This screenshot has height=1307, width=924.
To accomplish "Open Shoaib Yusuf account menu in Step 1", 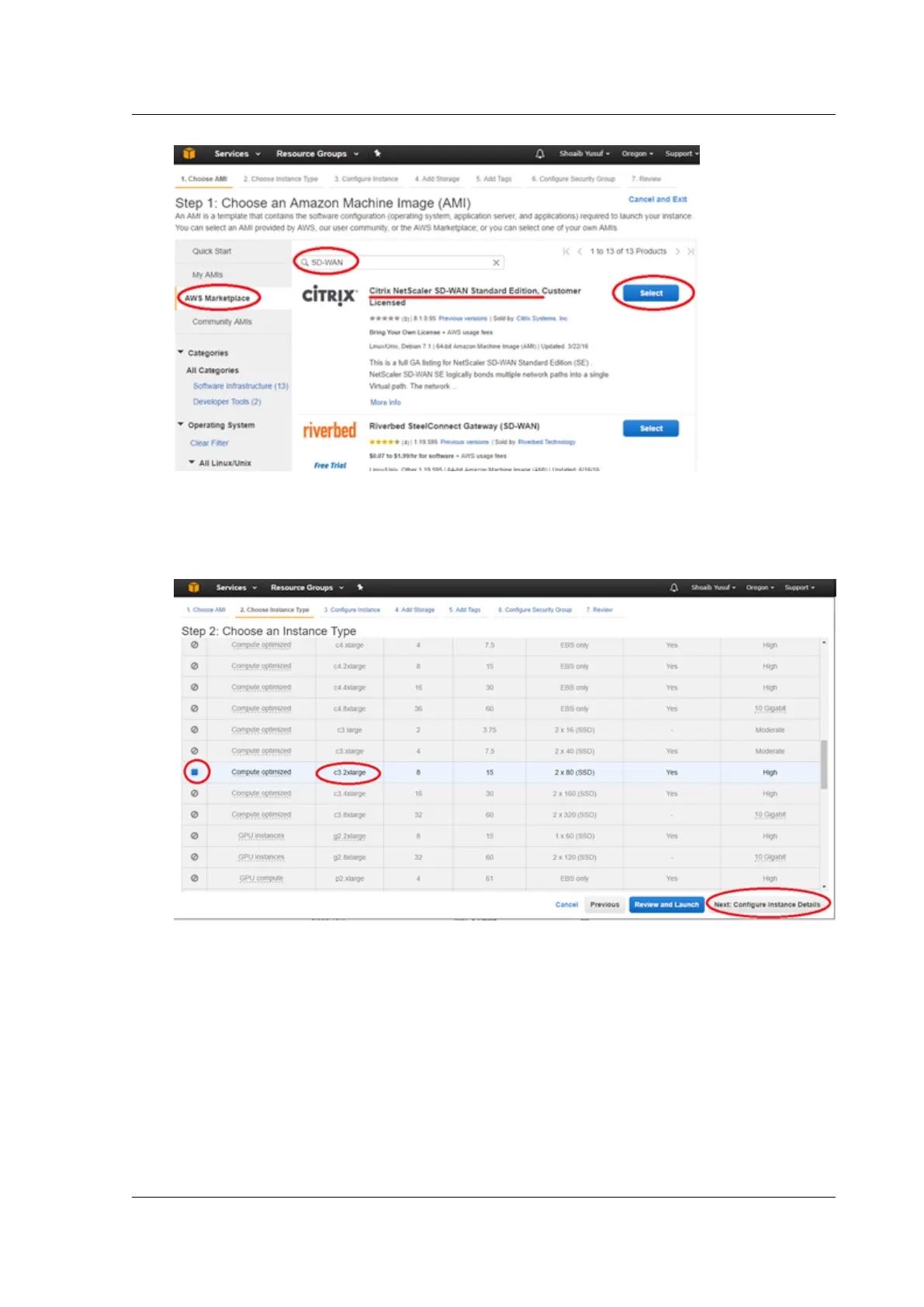I will pos(584,154).
